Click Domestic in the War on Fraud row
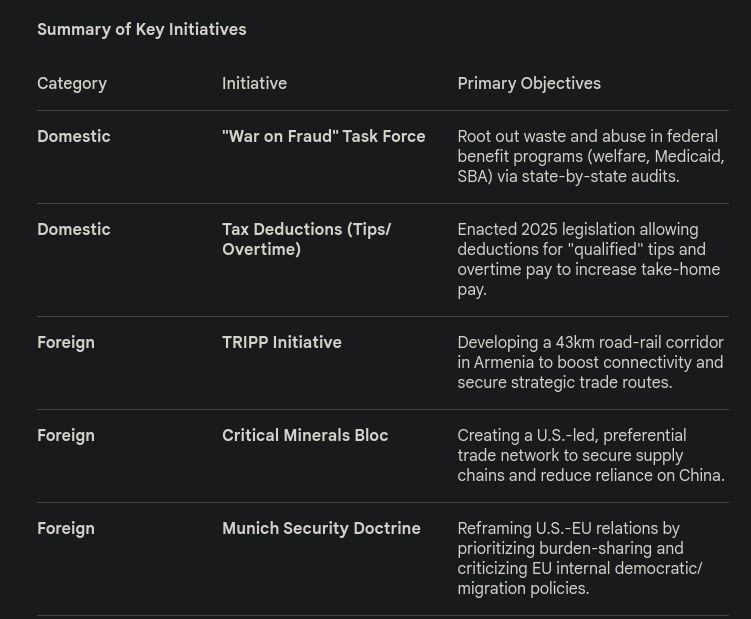Image resolution: width=751 pixels, height=619 pixels. pyautogui.click(x=74, y=137)
